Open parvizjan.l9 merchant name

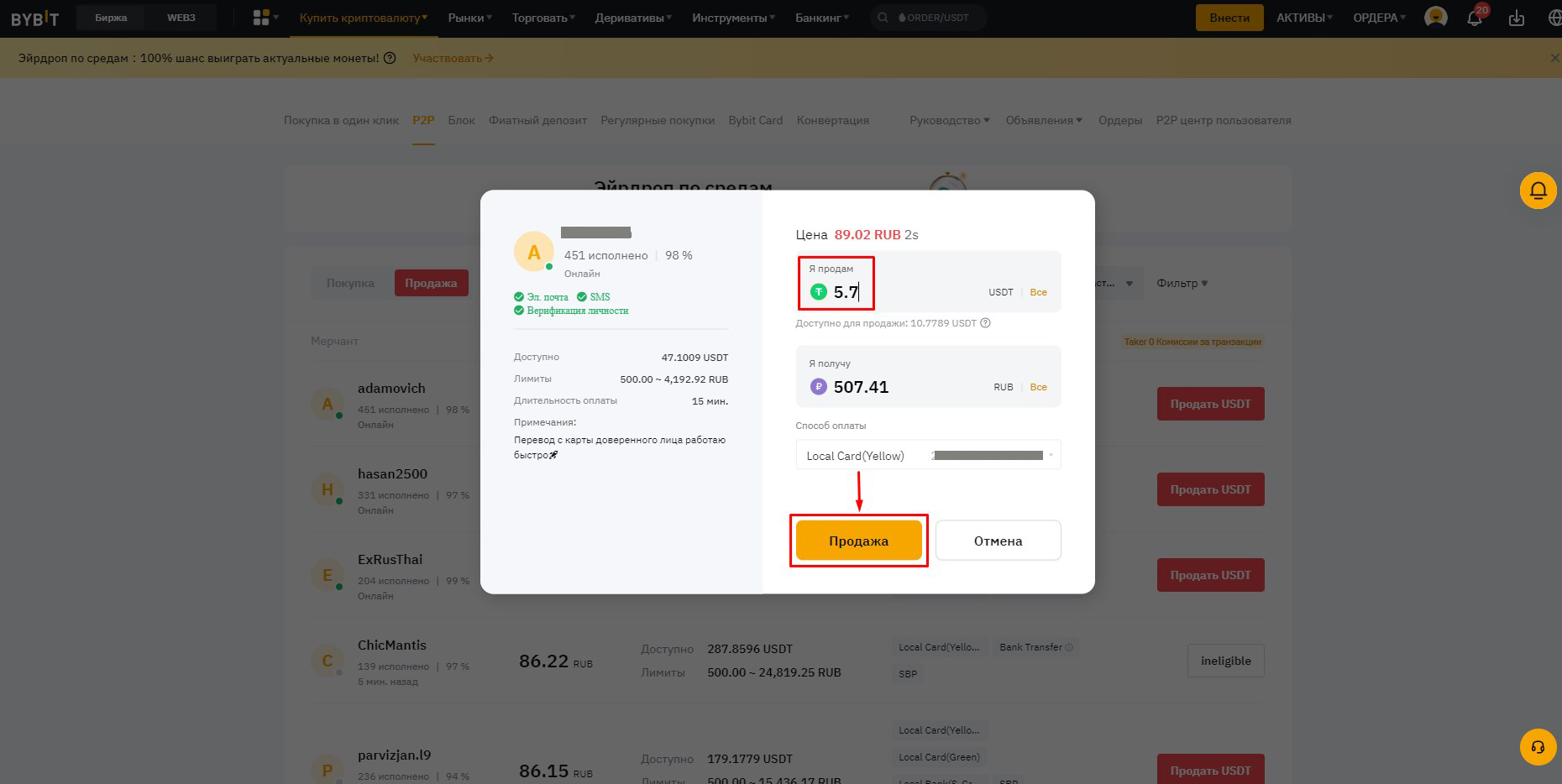(394, 755)
